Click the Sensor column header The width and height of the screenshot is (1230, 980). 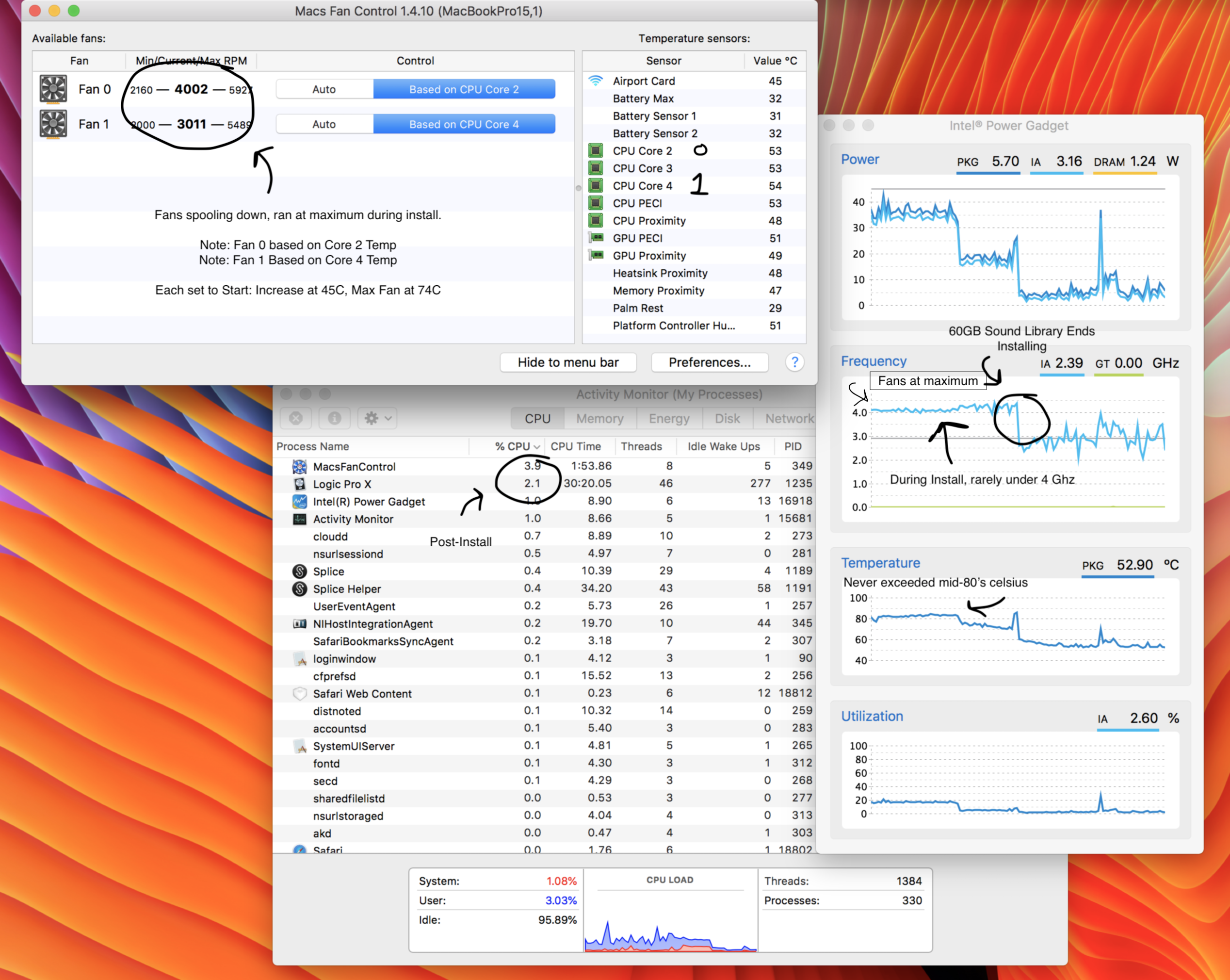pos(664,61)
